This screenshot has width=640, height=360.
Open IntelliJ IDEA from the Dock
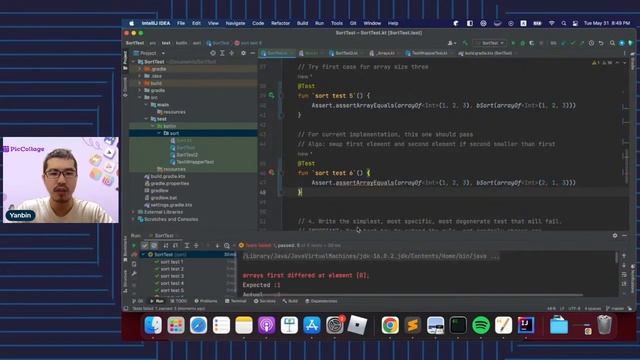pyautogui.click(x=526, y=325)
